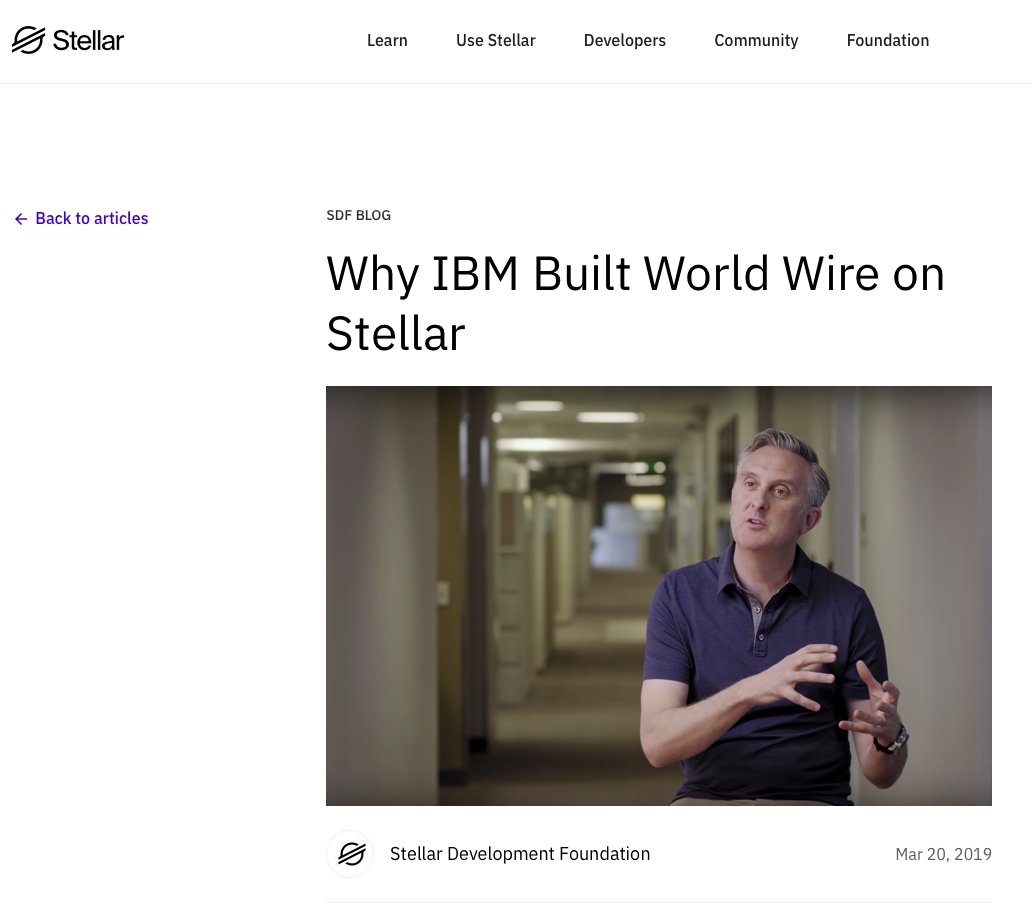Viewport: 1032px width, 911px height.
Task: Go back to articles link
Action: coord(81,219)
